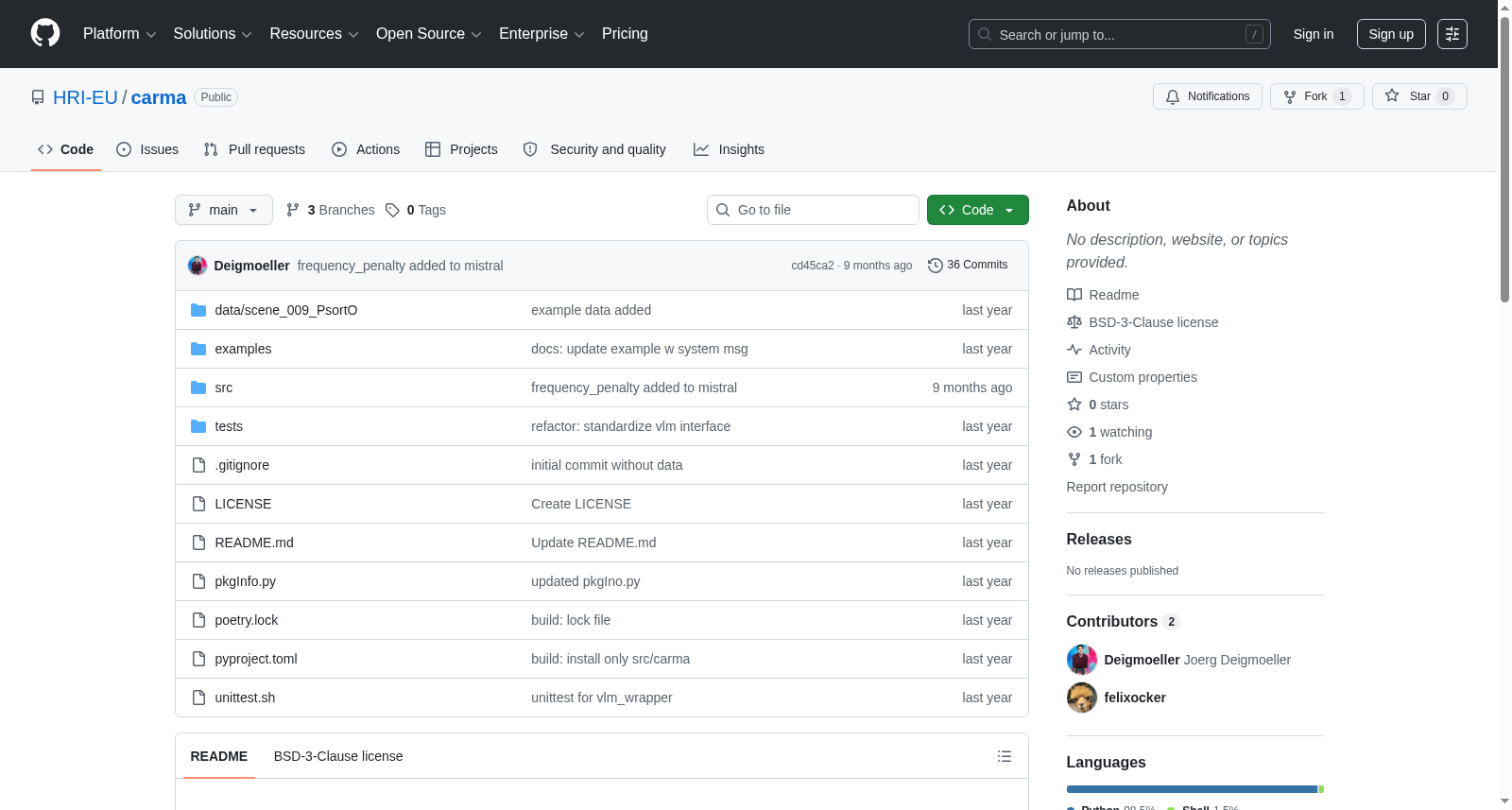Screen dimensions: 1512x810
Task: Click the file icon next to pyproject.toml
Action: click(x=198, y=659)
